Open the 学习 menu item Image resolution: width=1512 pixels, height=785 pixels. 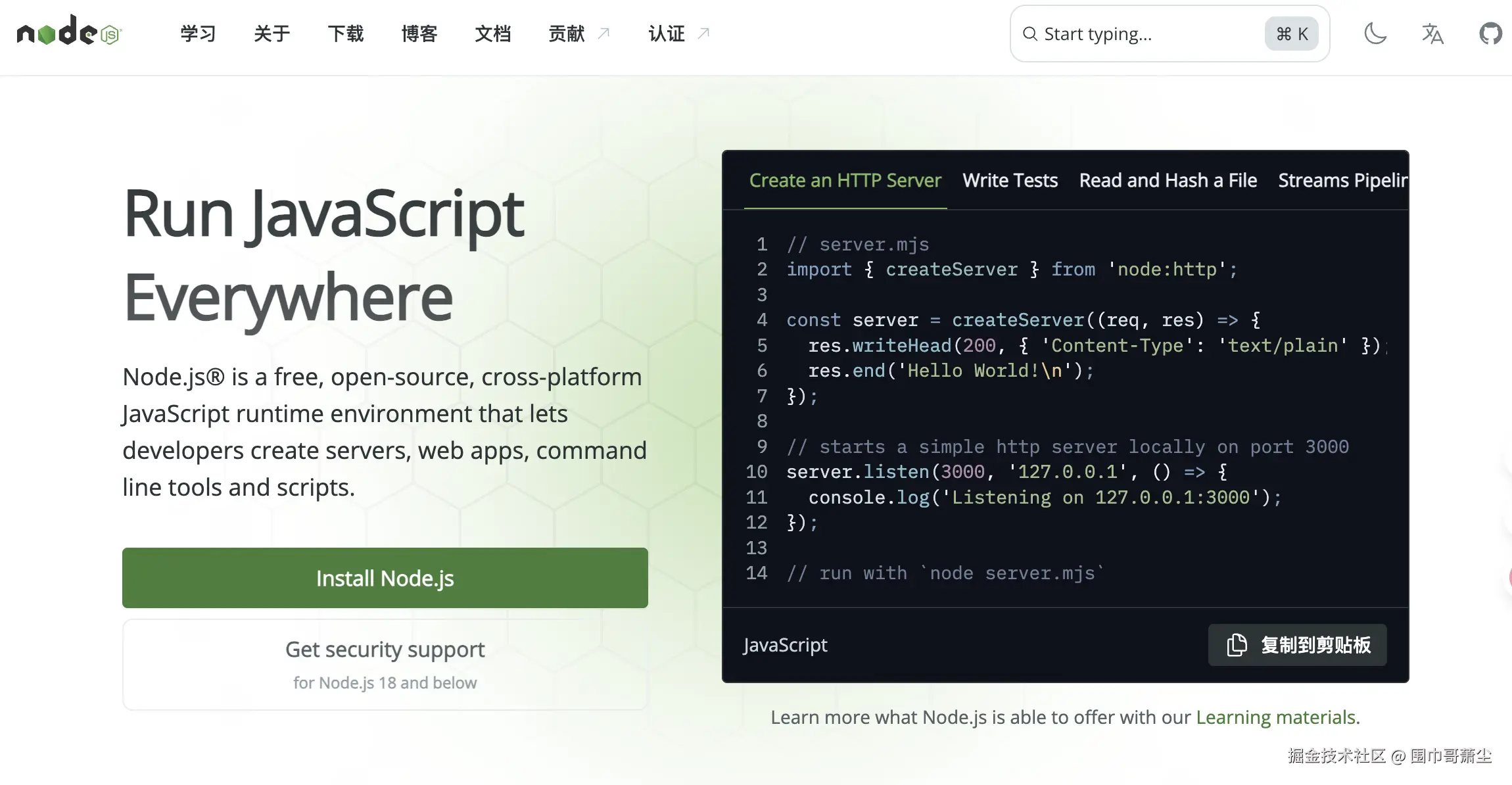coord(198,34)
